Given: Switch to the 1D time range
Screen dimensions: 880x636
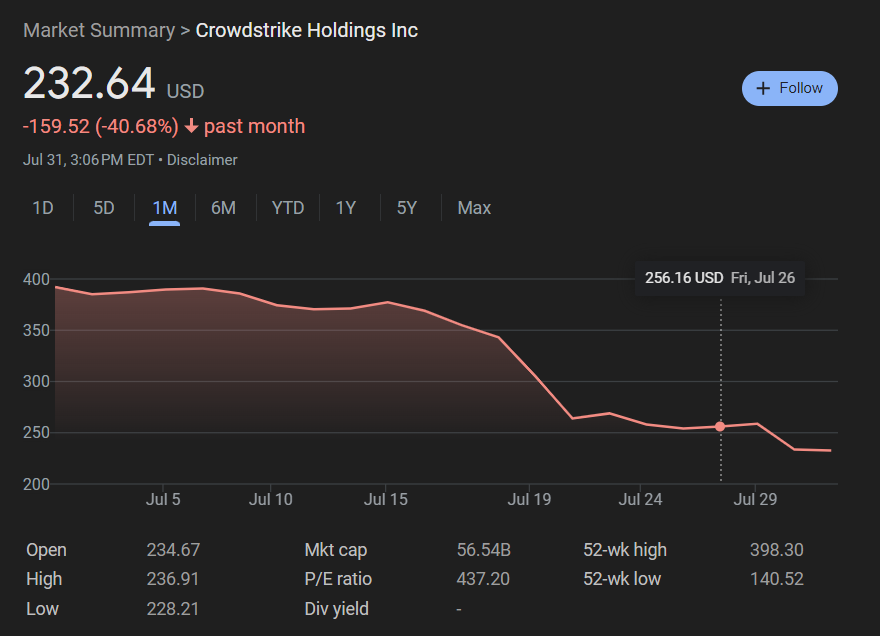Looking at the screenshot, I should [43, 208].
